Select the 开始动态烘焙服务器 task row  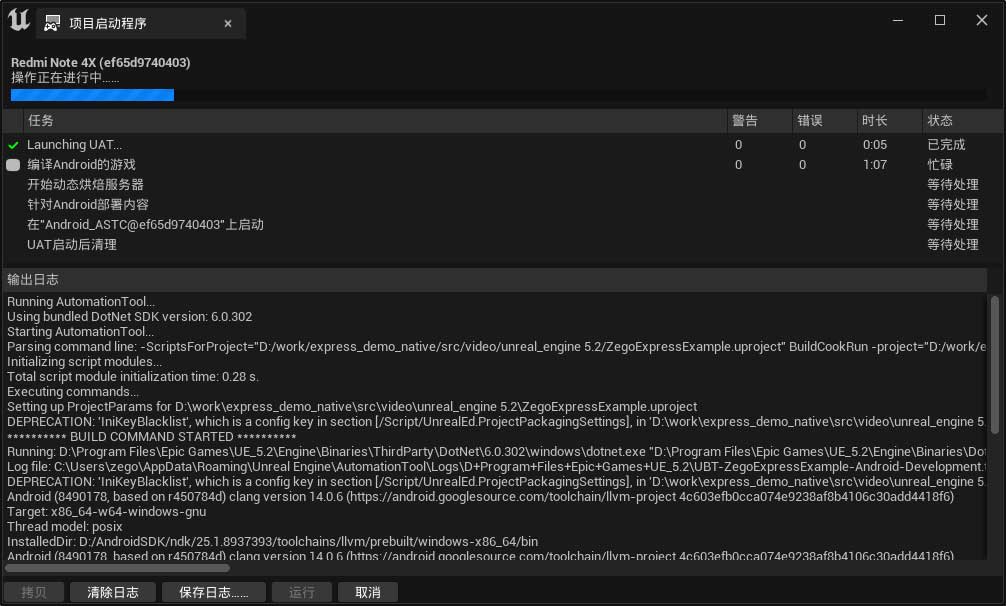pos(85,185)
